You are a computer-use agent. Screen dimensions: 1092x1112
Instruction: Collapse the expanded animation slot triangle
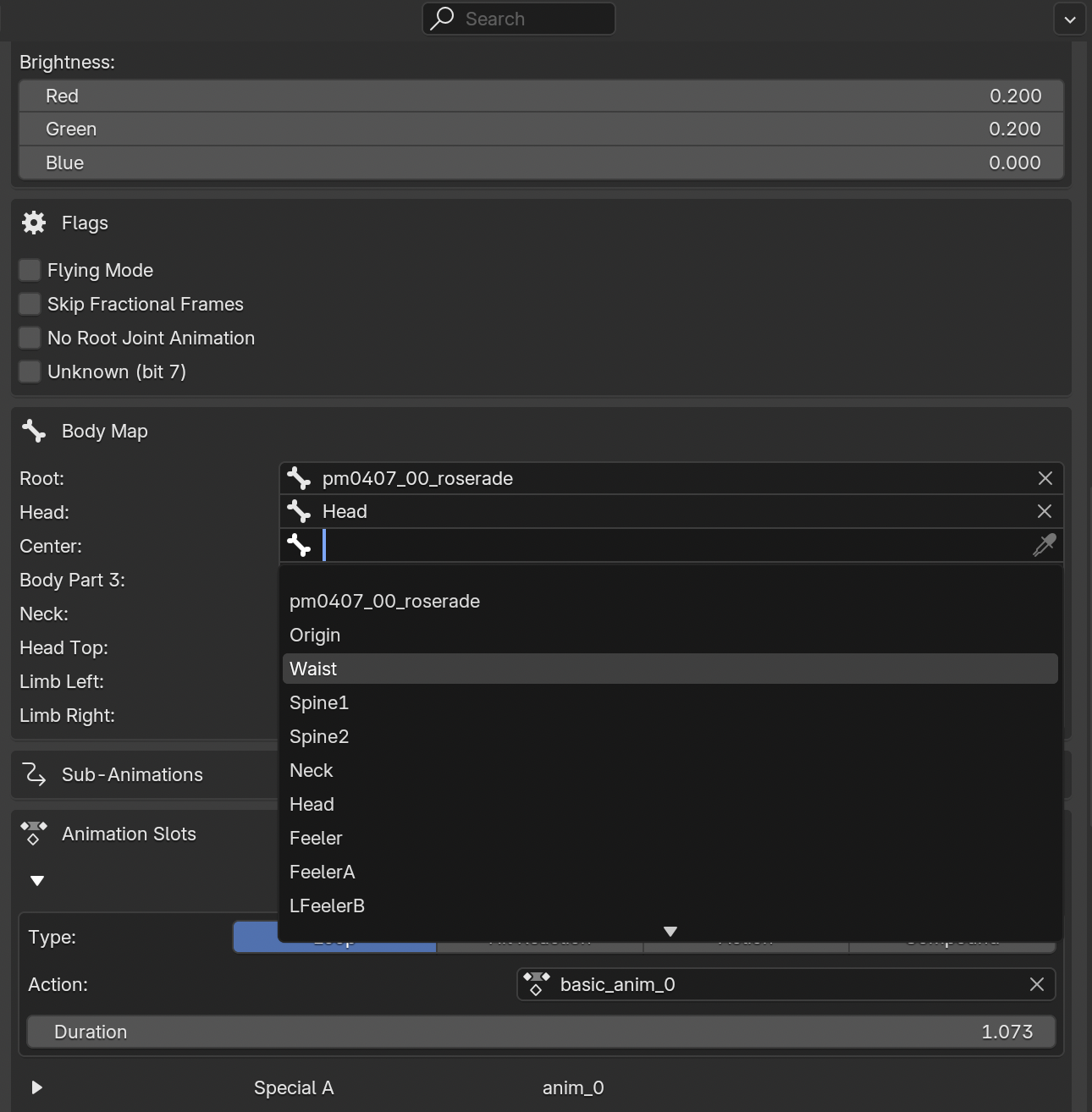tap(37, 881)
